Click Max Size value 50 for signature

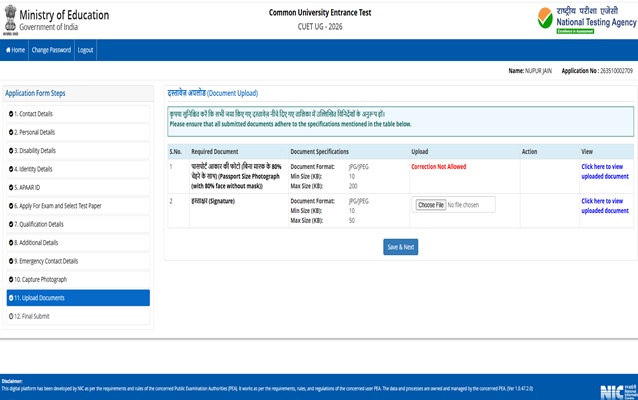352,221
